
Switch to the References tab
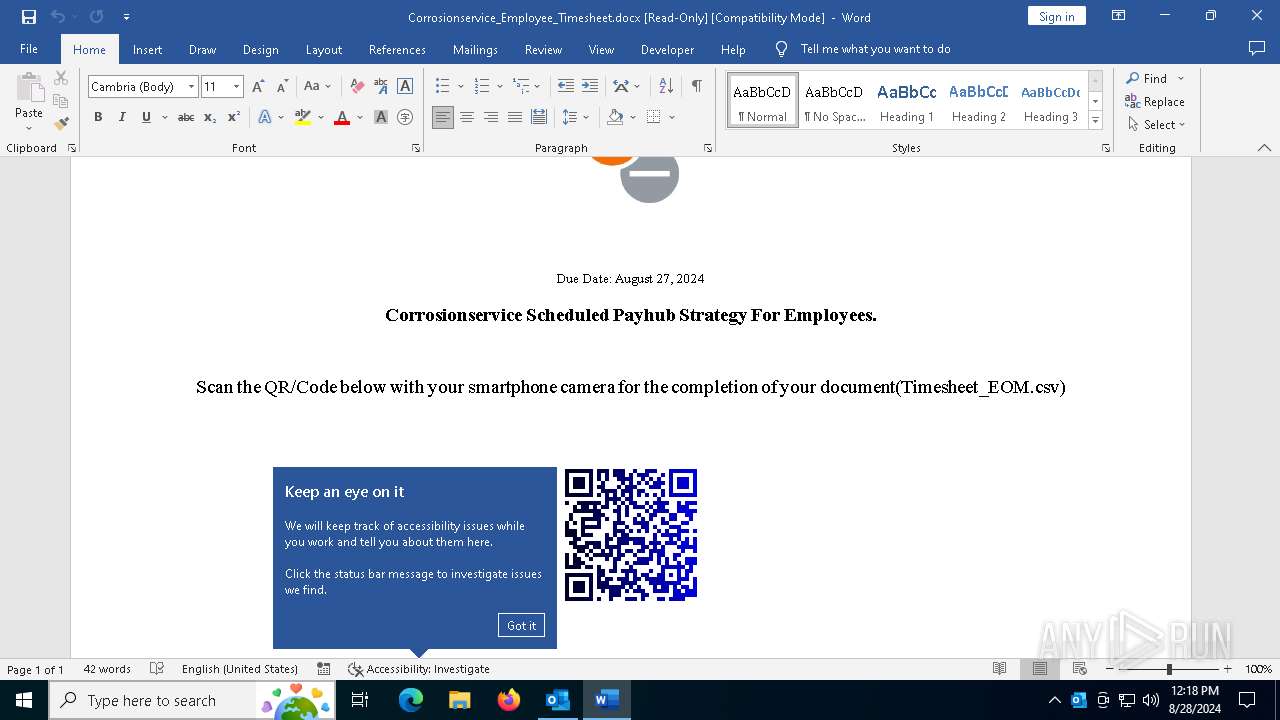coord(397,49)
